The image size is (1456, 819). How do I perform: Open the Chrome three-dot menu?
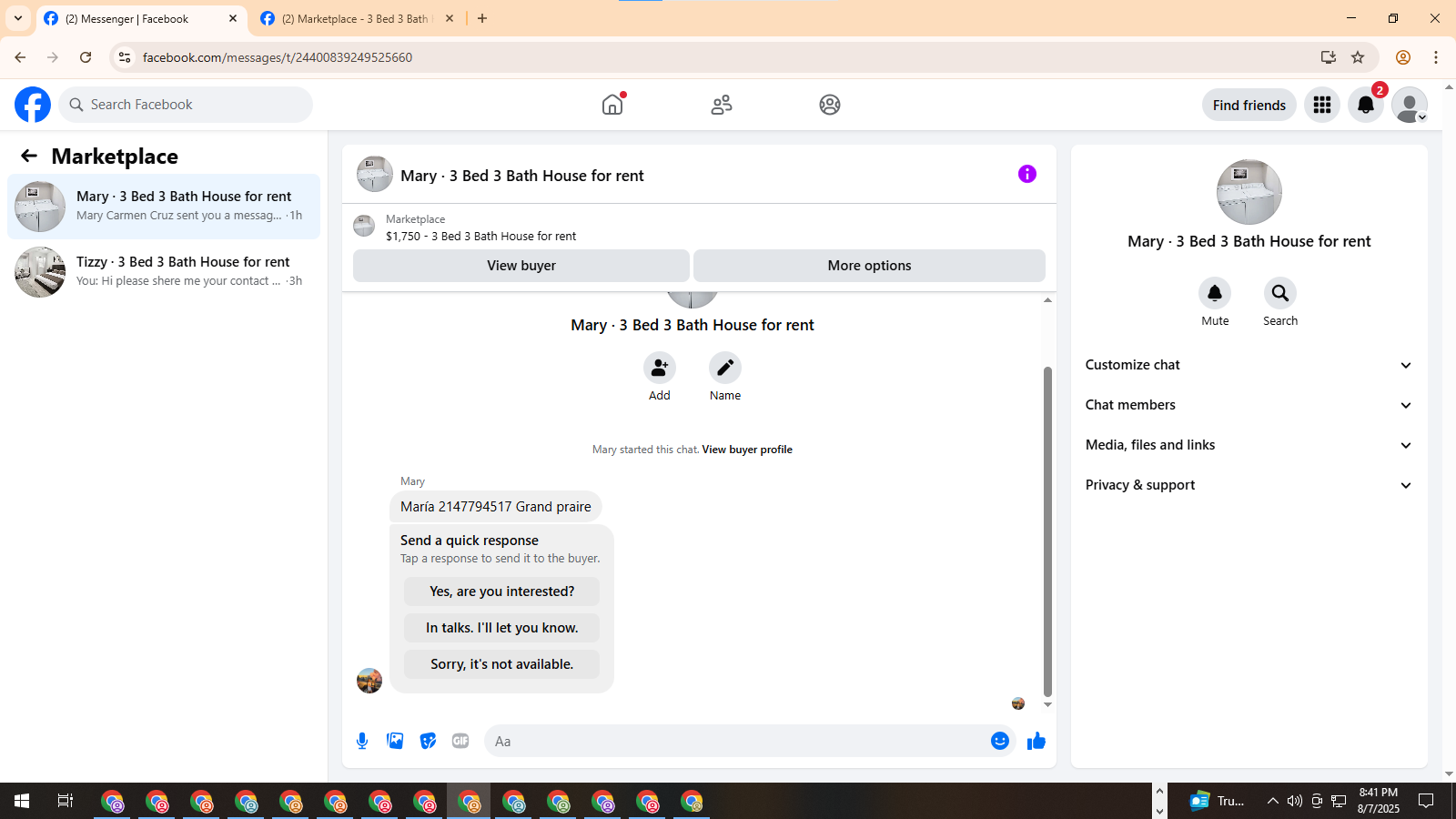coord(1436,57)
